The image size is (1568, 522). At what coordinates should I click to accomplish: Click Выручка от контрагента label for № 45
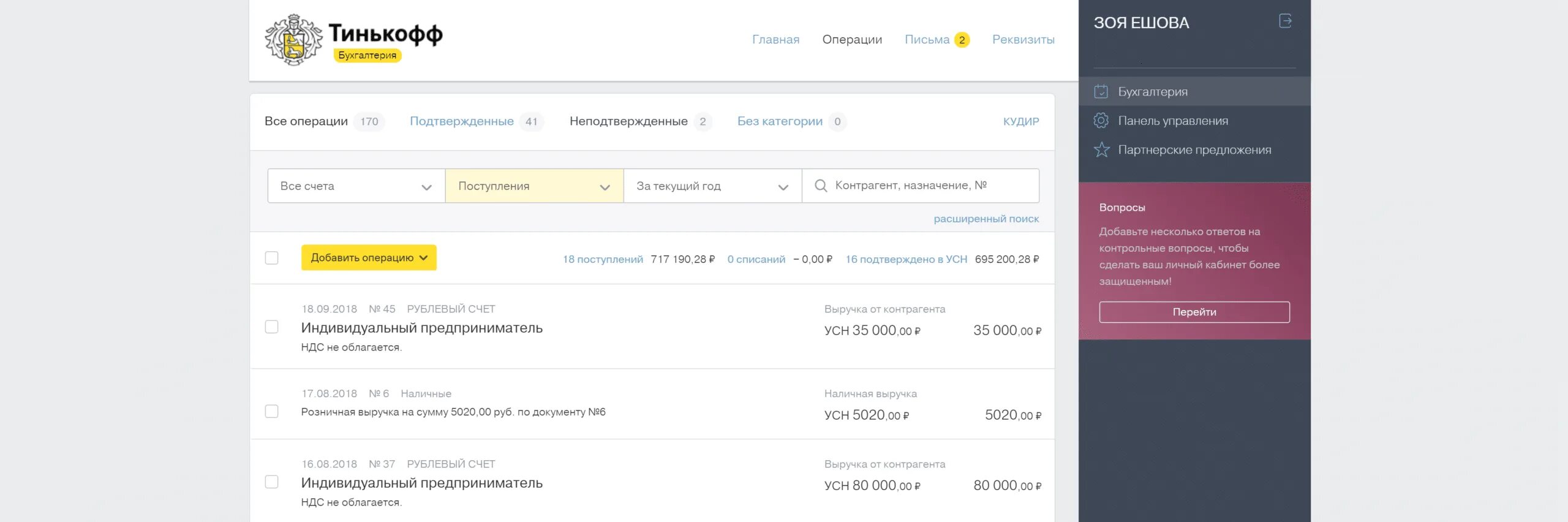point(885,309)
